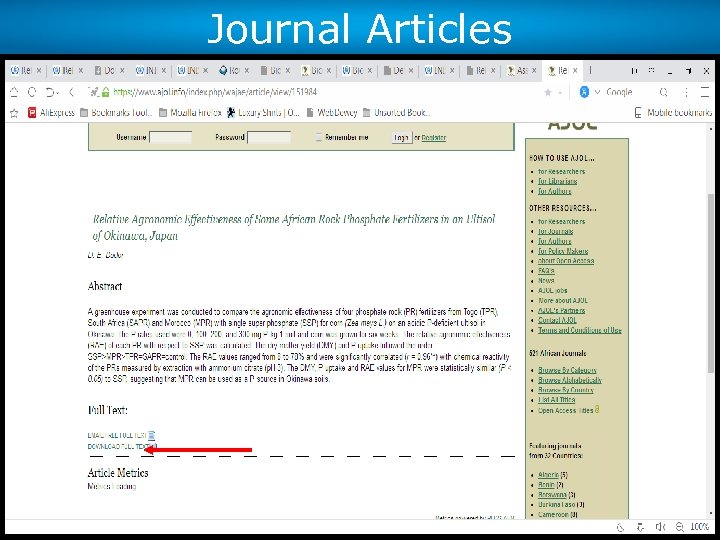
Task: Open the Bookmarks Tool folder
Action: [116, 112]
